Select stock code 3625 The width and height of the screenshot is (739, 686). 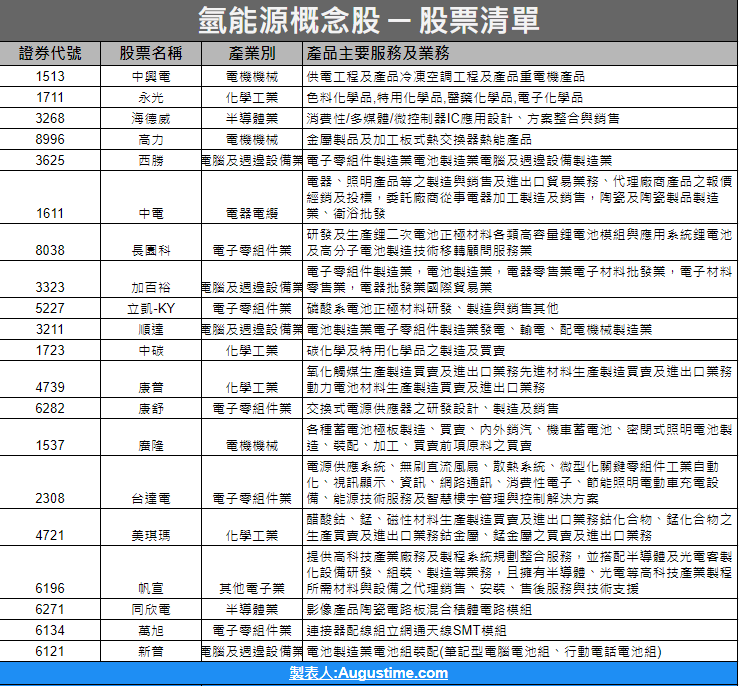click(x=50, y=160)
